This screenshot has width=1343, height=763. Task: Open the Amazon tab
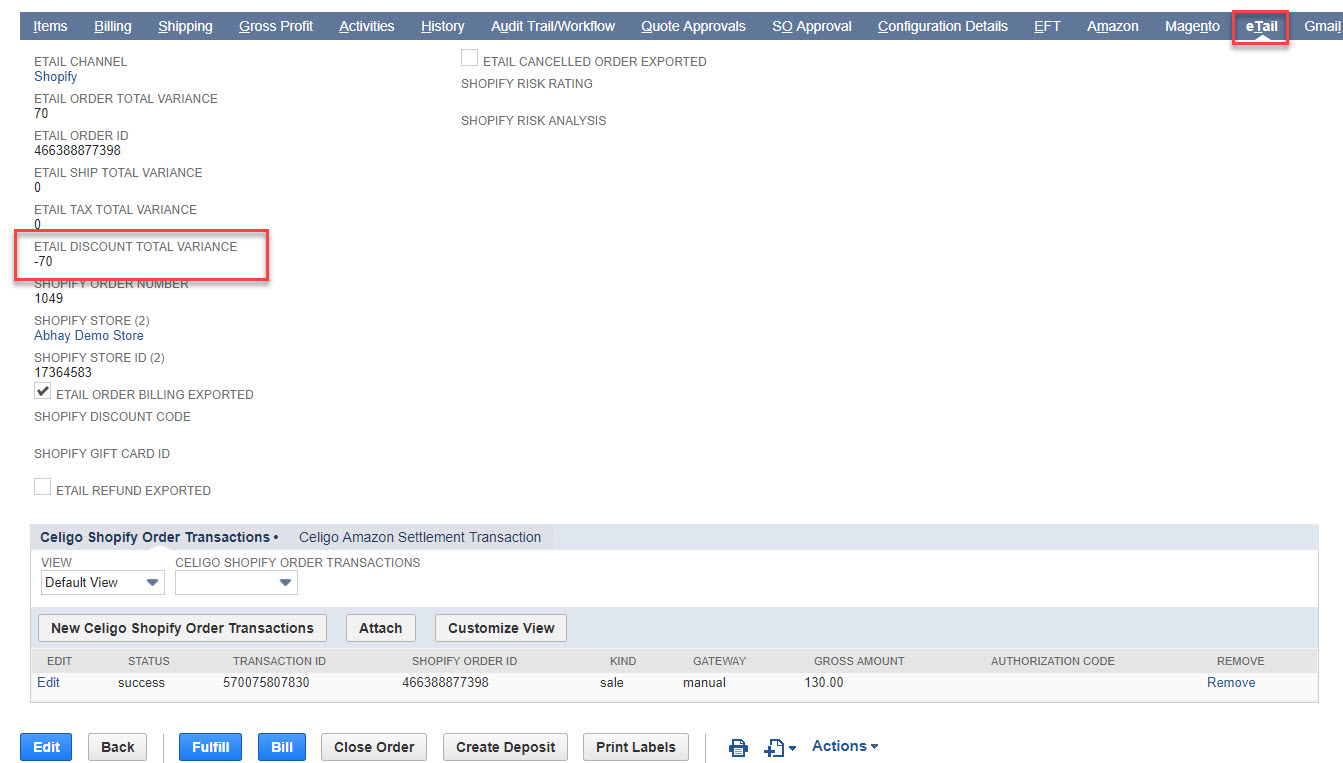tap(1113, 26)
